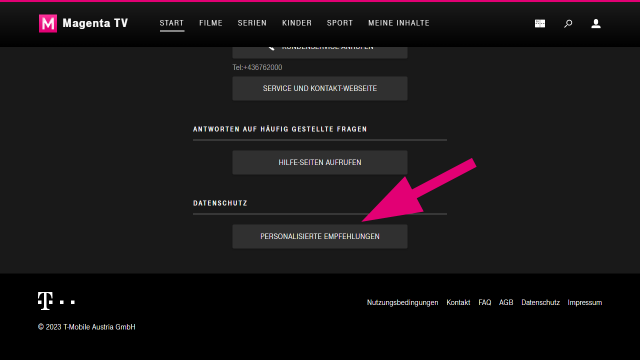Click the Tel:+436762000 phone number
640x360 pixels.
tap(257, 67)
